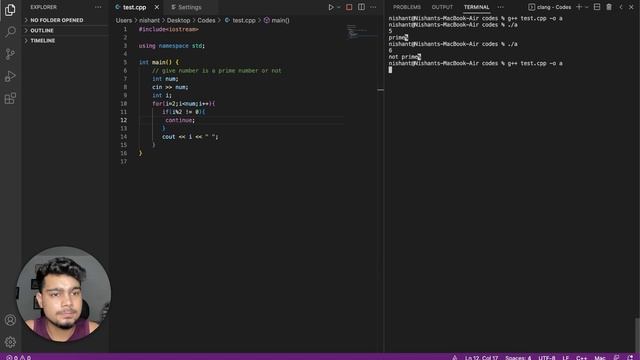Open the Search view in the activity bar

tap(10, 31)
